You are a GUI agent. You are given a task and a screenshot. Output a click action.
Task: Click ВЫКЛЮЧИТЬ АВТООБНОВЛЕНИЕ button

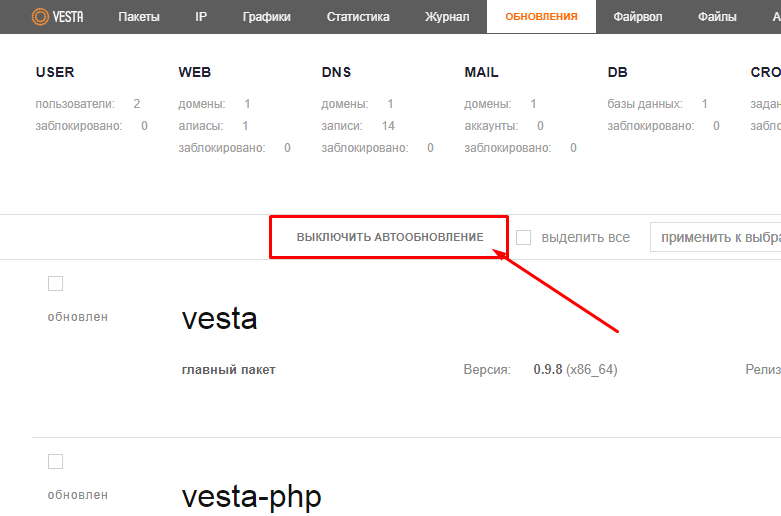[389, 237]
